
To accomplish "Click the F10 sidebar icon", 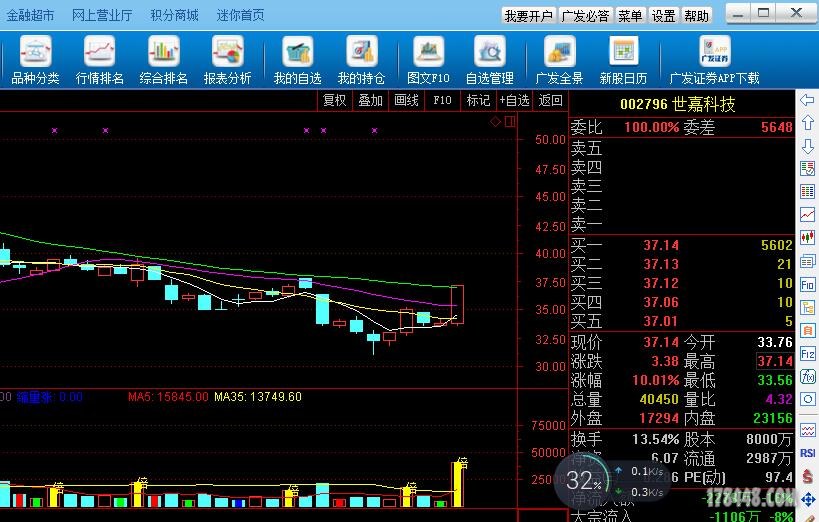I will [808, 284].
